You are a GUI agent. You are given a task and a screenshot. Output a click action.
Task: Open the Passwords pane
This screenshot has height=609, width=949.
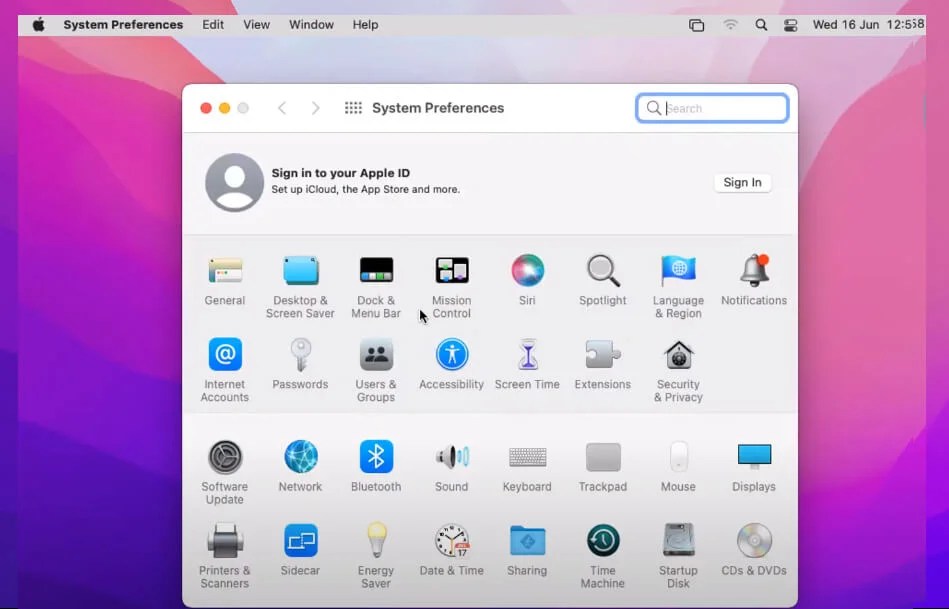[x=300, y=354]
